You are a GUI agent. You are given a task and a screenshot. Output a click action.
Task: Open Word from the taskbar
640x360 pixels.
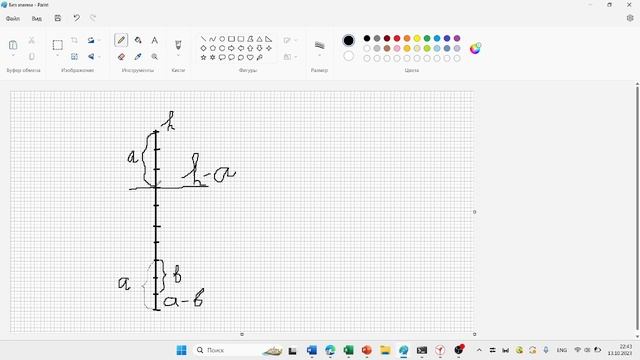tap(311, 350)
